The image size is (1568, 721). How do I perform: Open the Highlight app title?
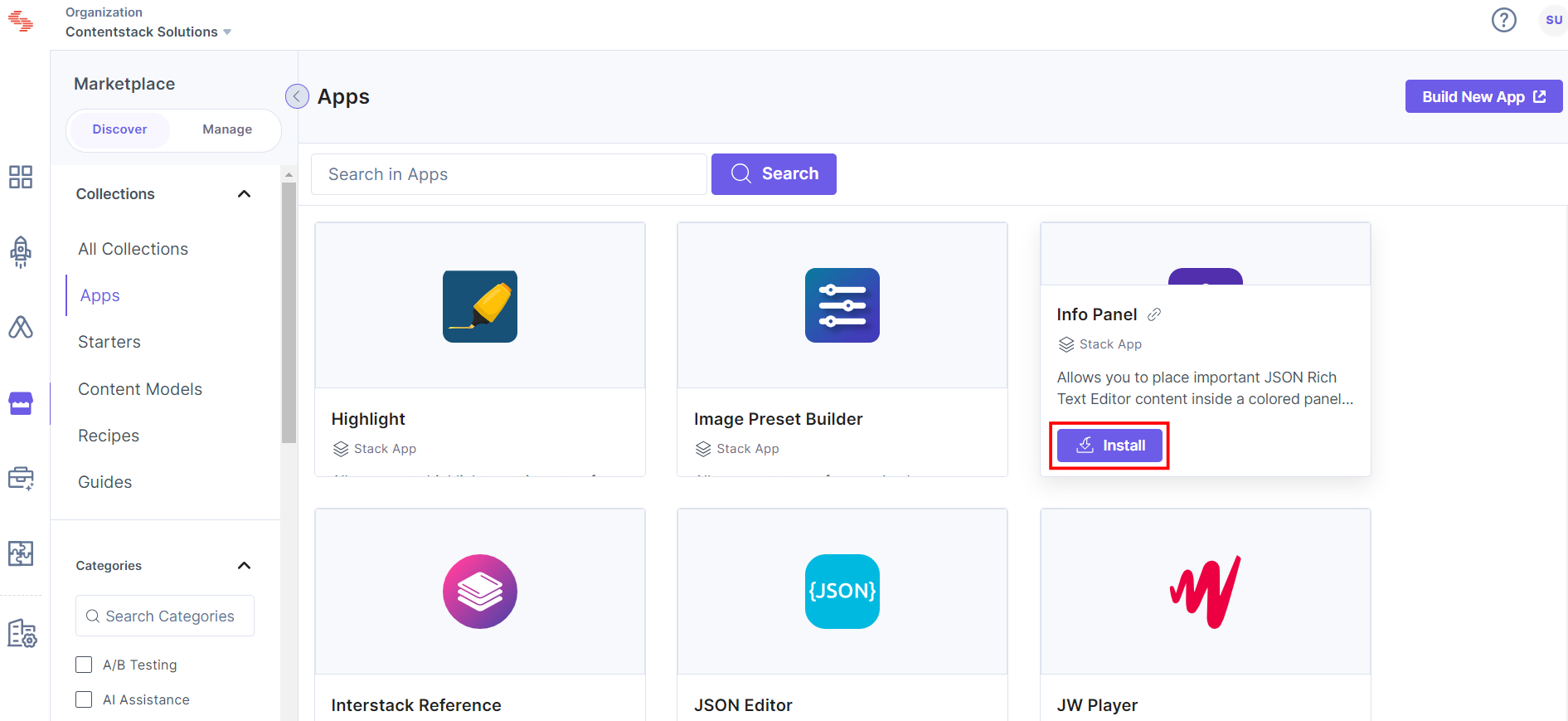368,419
